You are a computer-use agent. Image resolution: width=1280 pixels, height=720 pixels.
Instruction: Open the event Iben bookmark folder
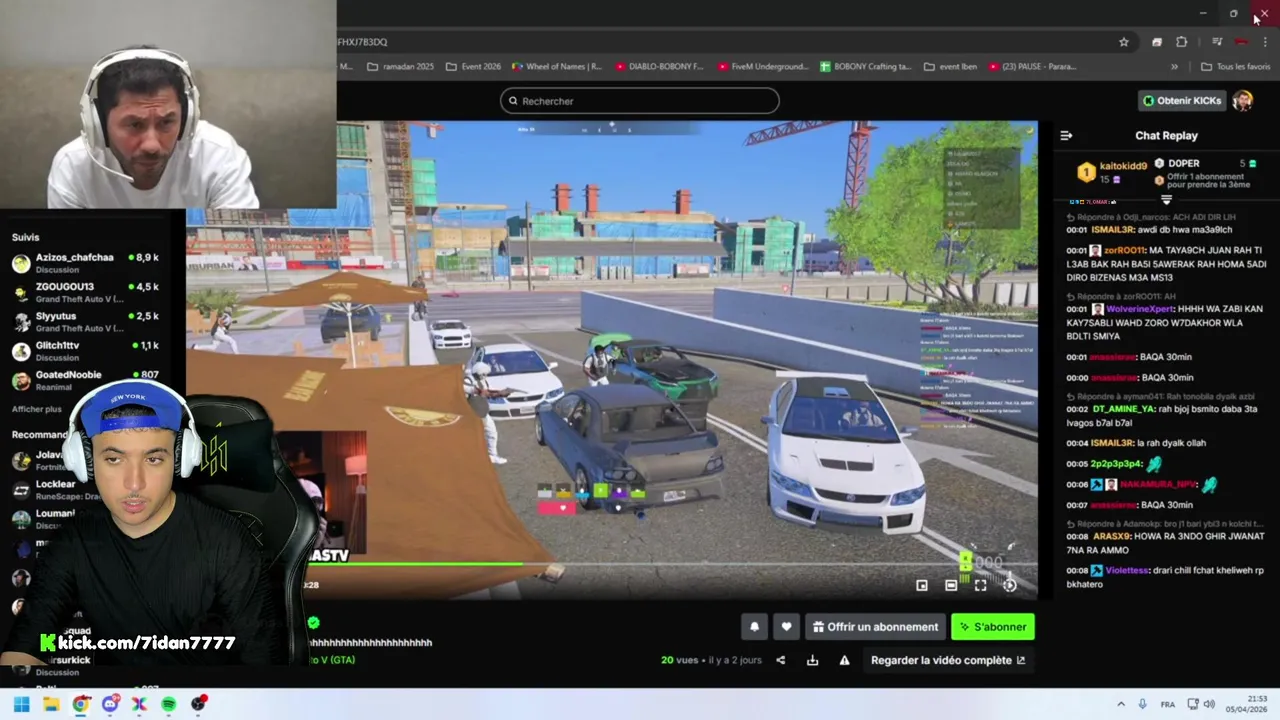951,67
